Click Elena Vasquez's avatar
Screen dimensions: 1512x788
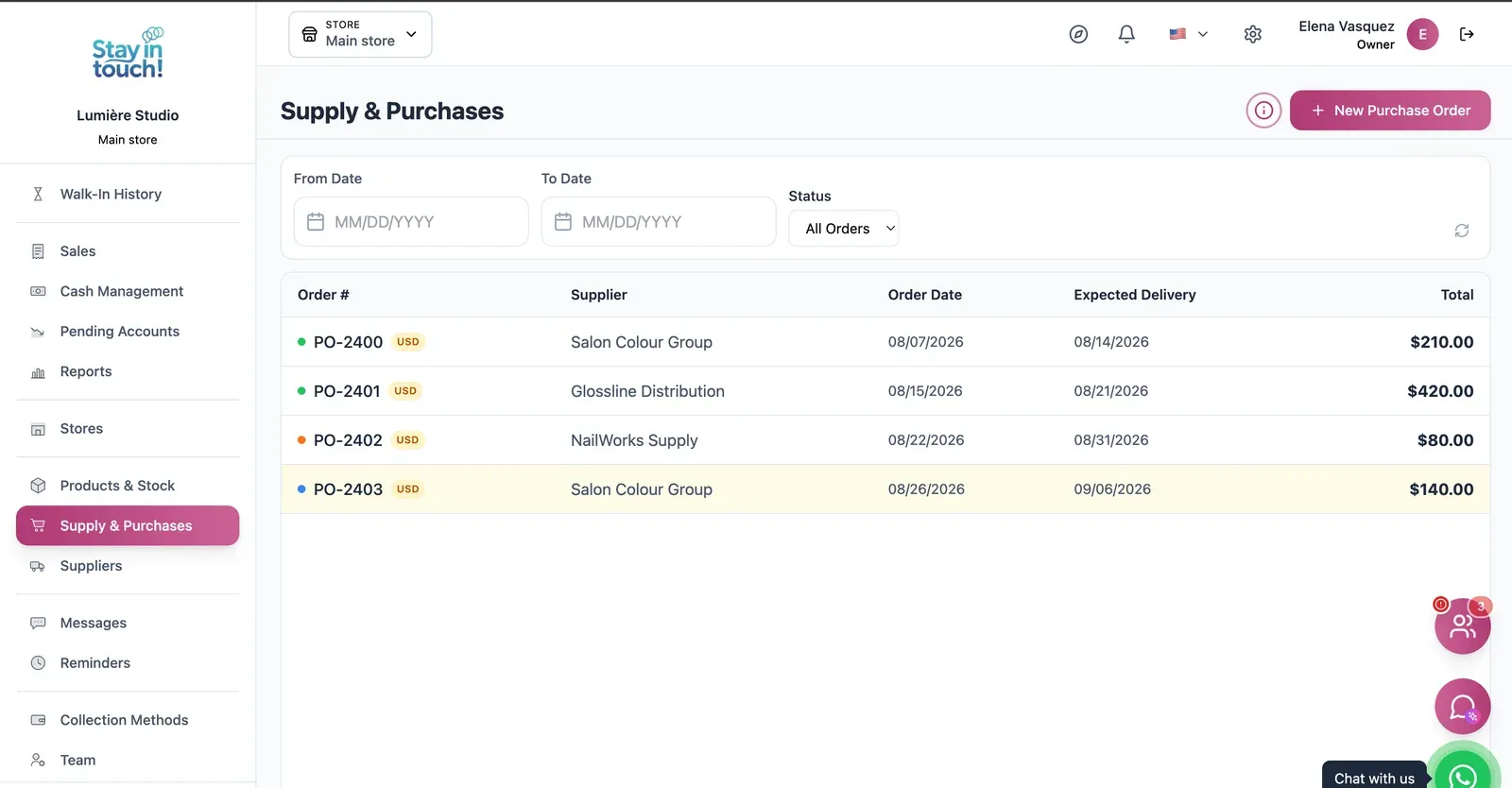click(x=1422, y=34)
